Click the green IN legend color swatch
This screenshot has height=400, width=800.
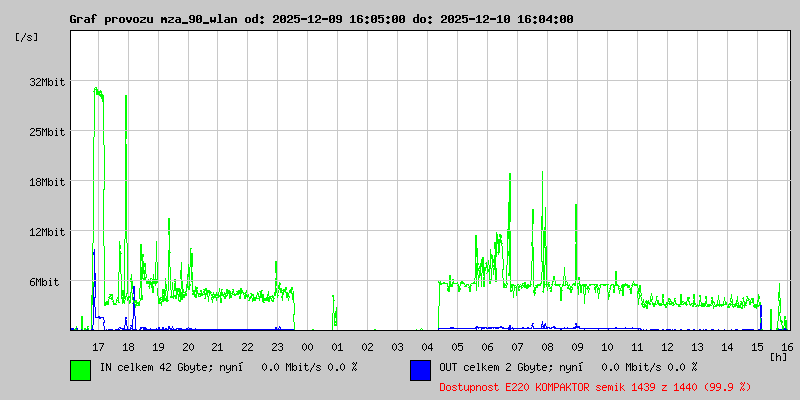(x=81, y=370)
